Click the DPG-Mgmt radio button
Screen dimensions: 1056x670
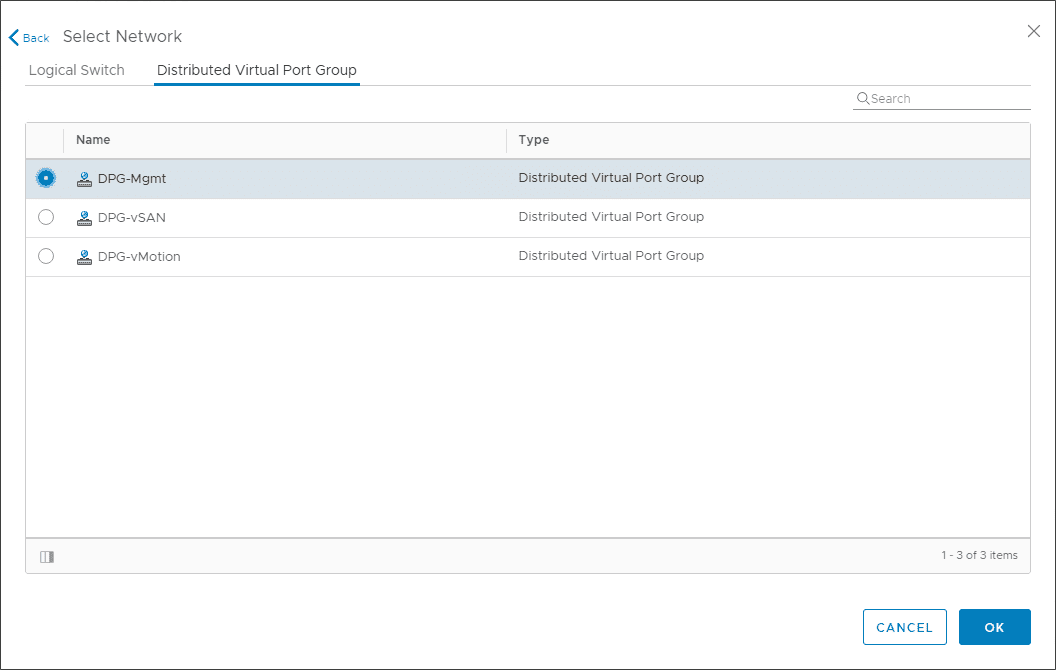45,177
